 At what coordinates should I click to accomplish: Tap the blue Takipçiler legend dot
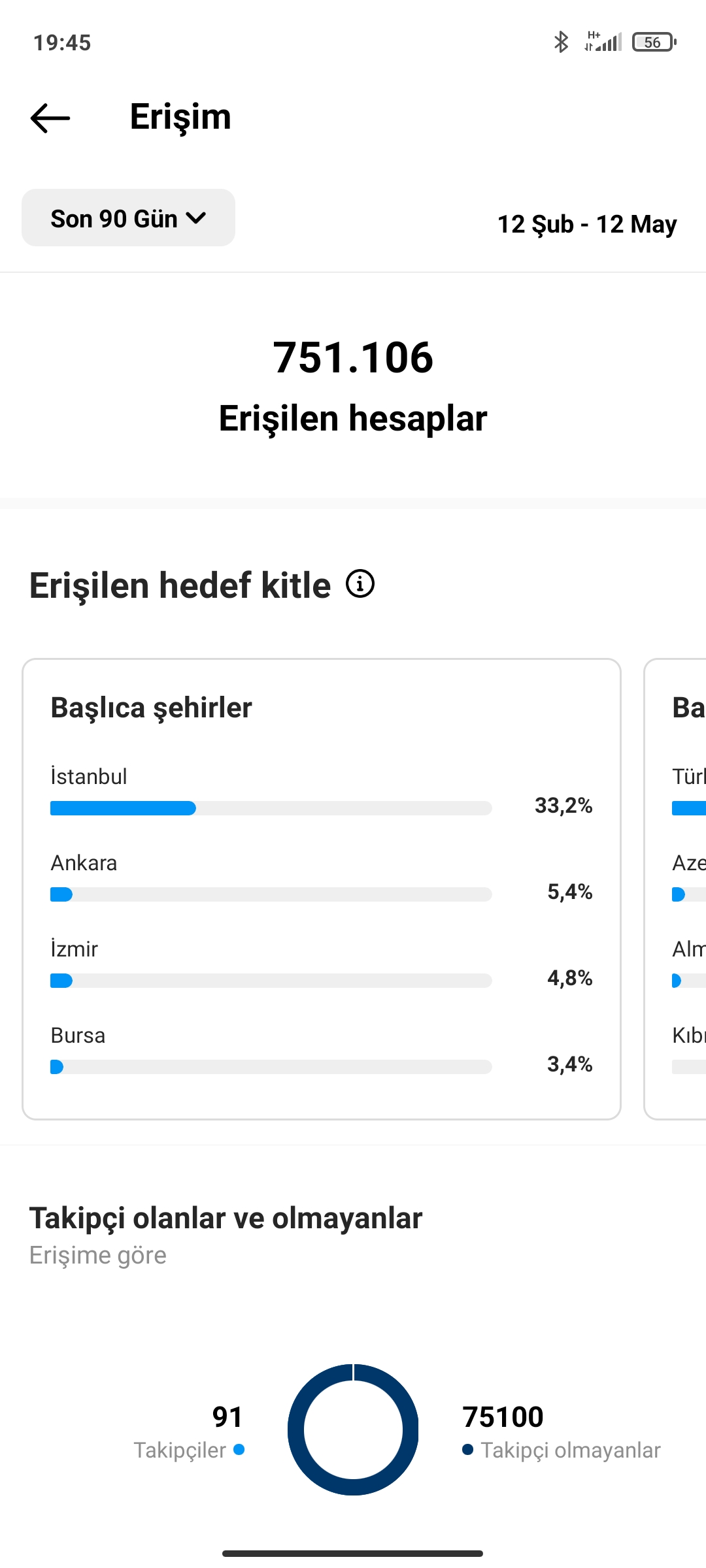(239, 1449)
